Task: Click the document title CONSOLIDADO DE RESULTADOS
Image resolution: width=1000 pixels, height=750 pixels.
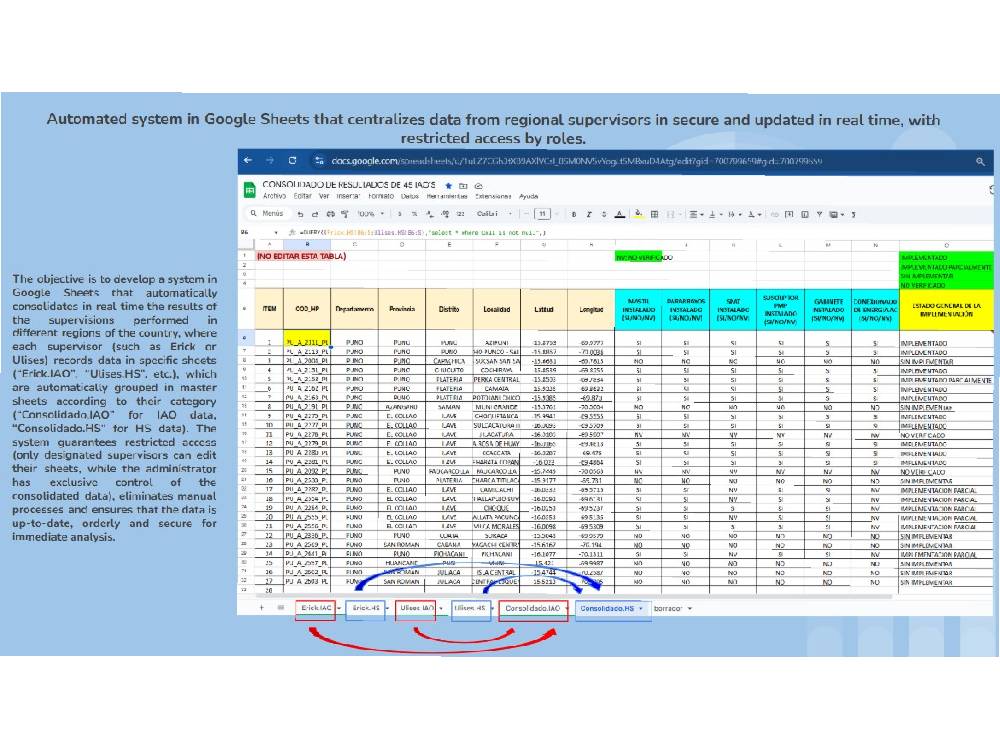Action: (349, 184)
